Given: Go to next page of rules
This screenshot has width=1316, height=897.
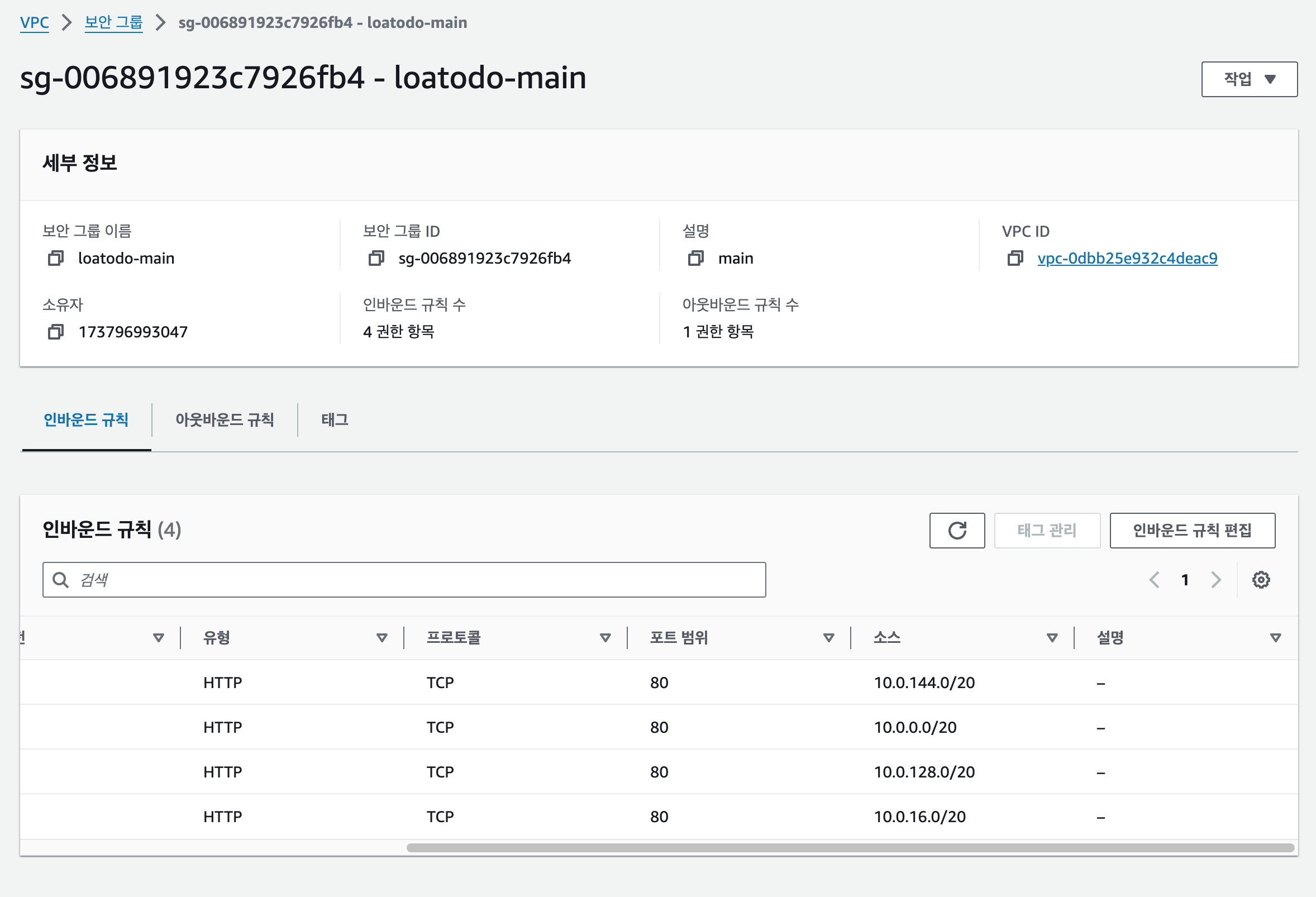Looking at the screenshot, I should (x=1216, y=580).
